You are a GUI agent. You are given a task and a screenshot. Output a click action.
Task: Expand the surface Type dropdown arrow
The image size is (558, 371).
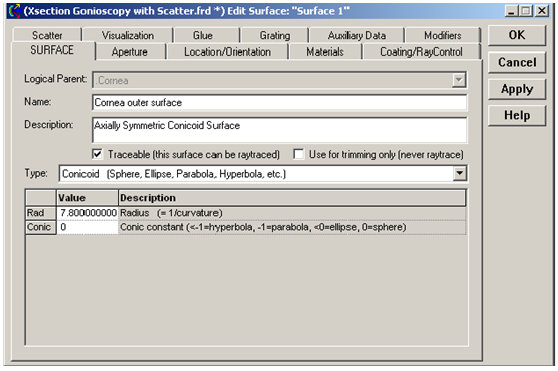coord(459,174)
